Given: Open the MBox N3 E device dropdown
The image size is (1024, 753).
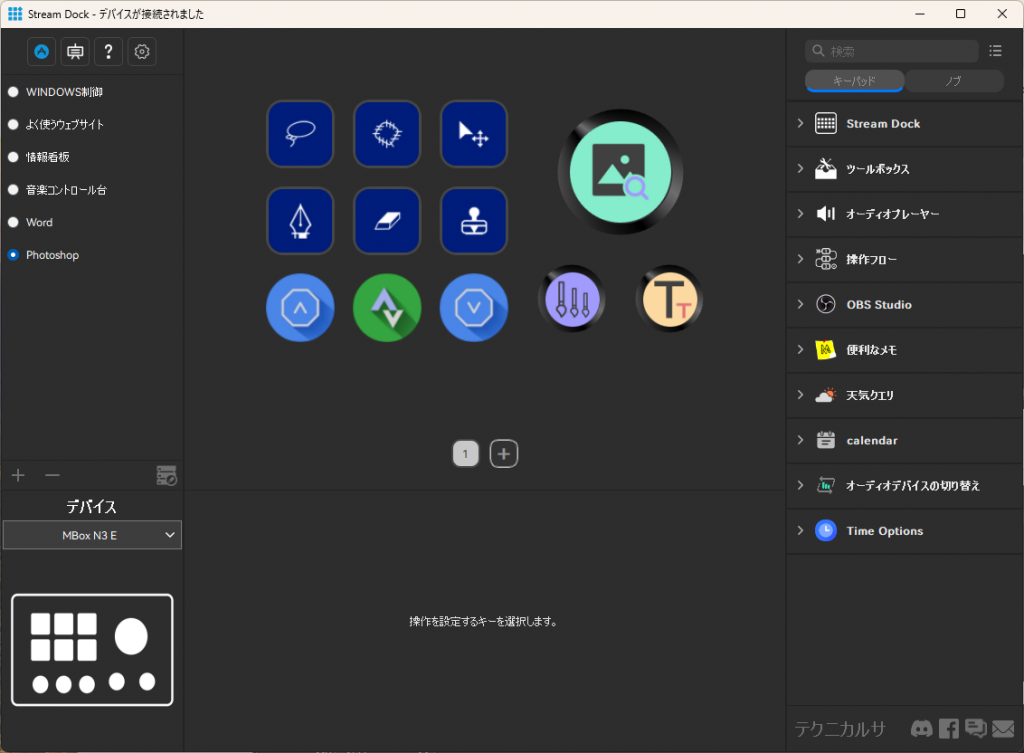Looking at the screenshot, I should coord(92,535).
